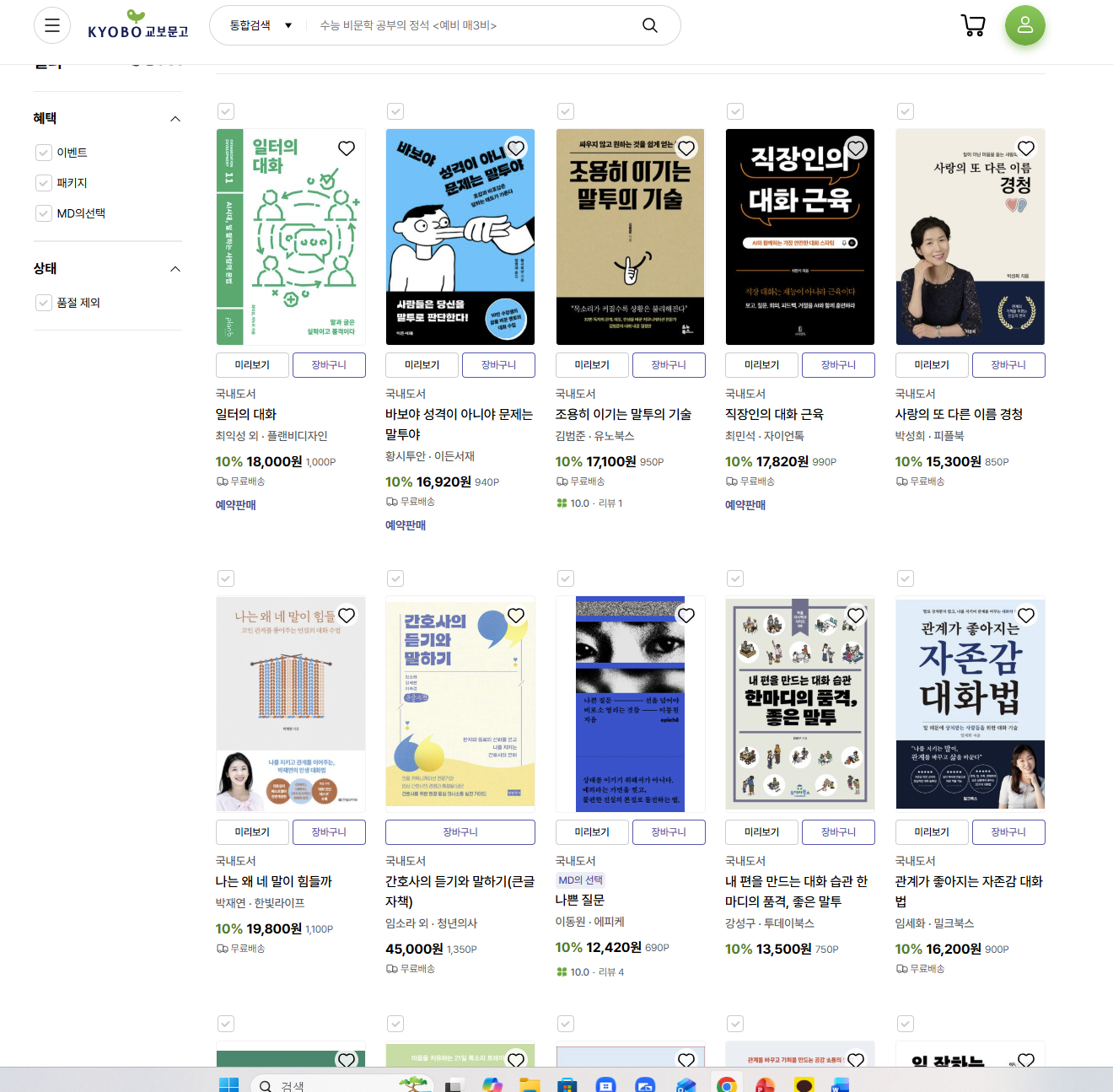Check the 품절 제외 filter checkbox
The image size is (1113, 1092).
pos(44,303)
